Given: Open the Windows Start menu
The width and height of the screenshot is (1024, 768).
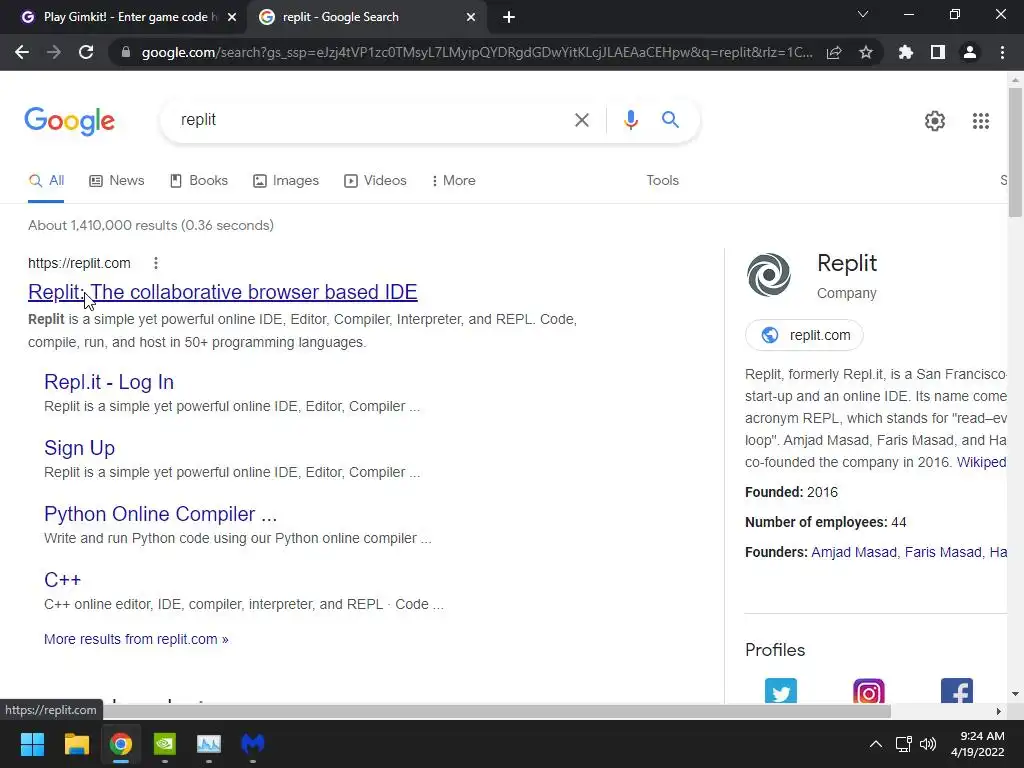Looking at the screenshot, I should click(x=32, y=744).
